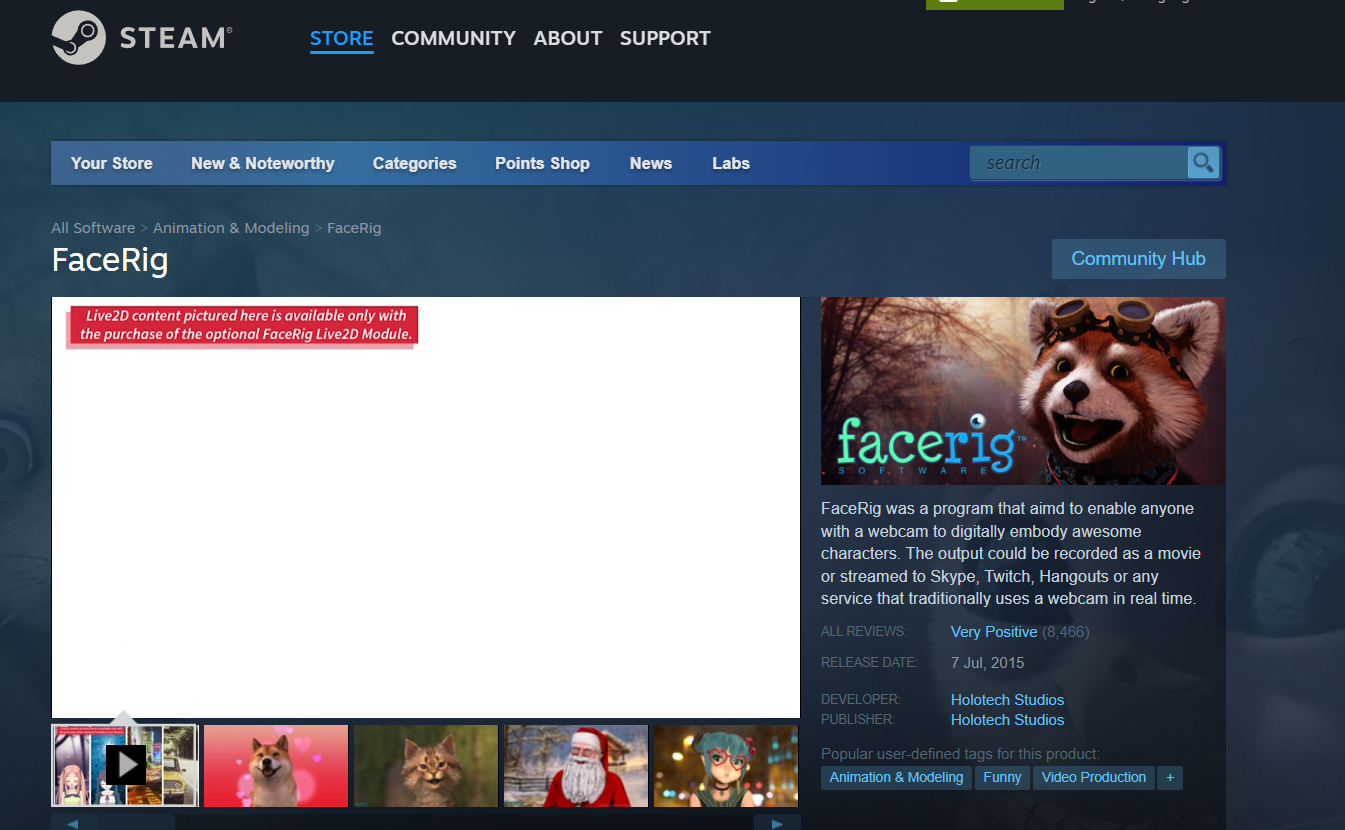Follow the Animation & Modeling breadcrumb
Image resolution: width=1345 pixels, height=830 pixels.
[x=231, y=228]
